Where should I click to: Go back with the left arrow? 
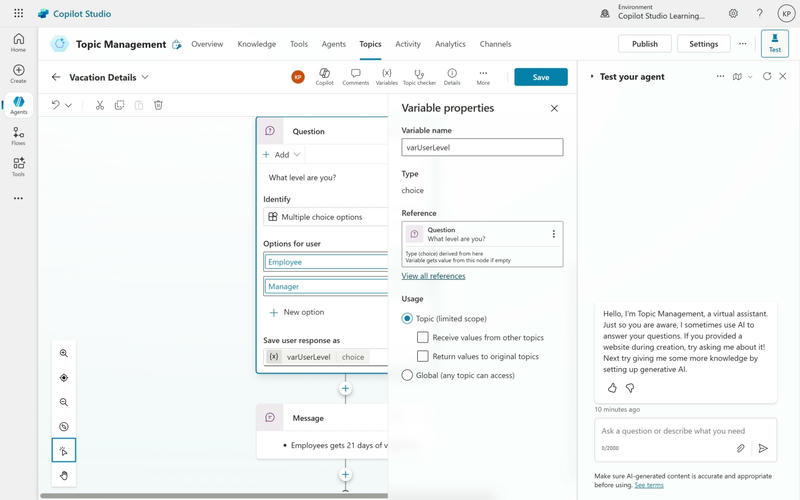click(x=56, y=77)
